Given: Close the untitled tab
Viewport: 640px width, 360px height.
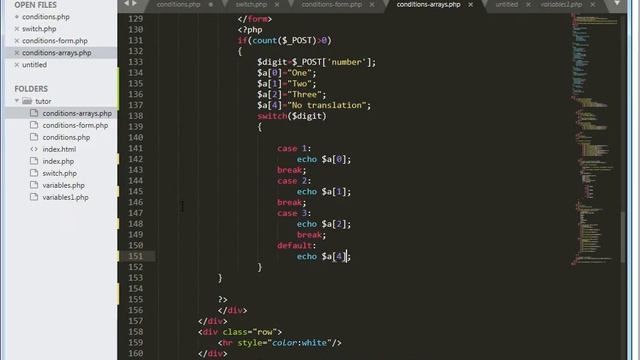Looking at the screenshot, I should pyautogui.click(x=528, y=5).
